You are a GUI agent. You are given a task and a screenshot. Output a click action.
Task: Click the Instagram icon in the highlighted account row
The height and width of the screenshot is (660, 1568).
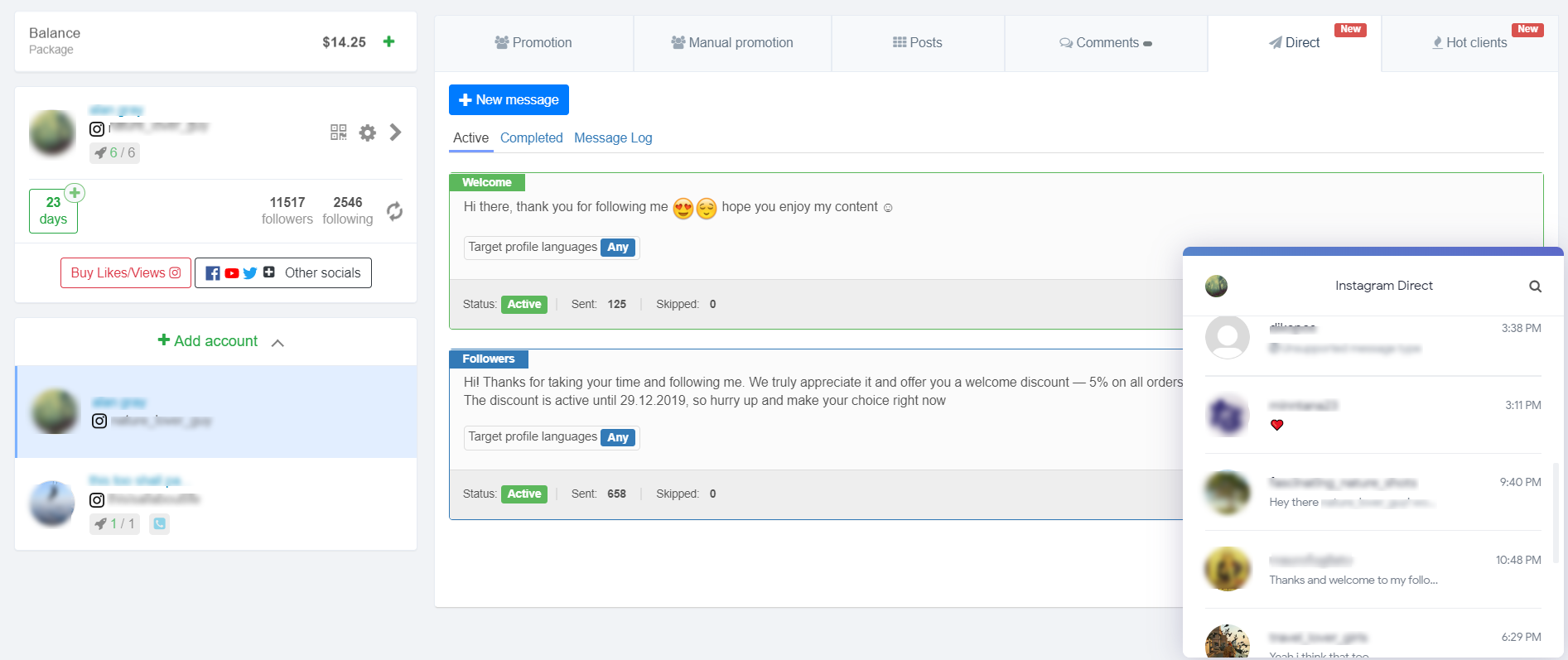pos(99,421)
